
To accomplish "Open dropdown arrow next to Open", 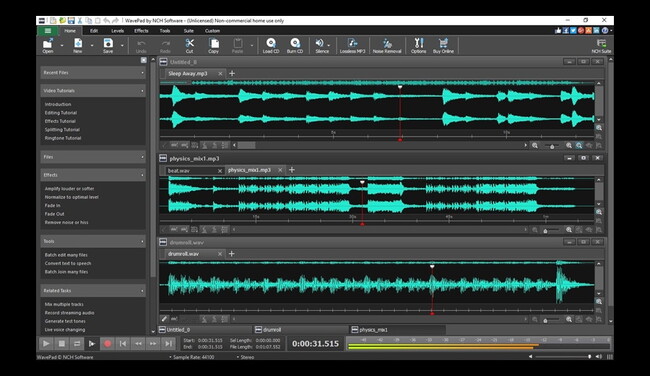I will 62,46.
